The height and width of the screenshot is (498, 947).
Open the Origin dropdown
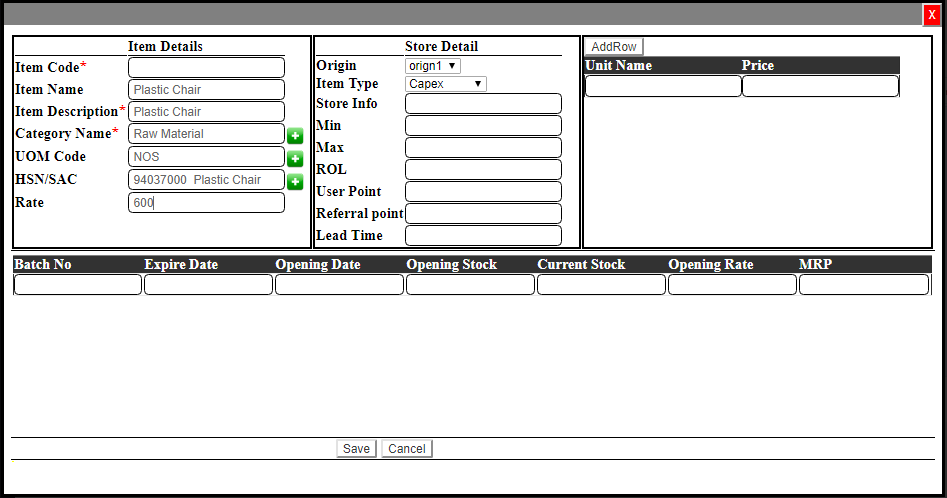coord(432,66)
